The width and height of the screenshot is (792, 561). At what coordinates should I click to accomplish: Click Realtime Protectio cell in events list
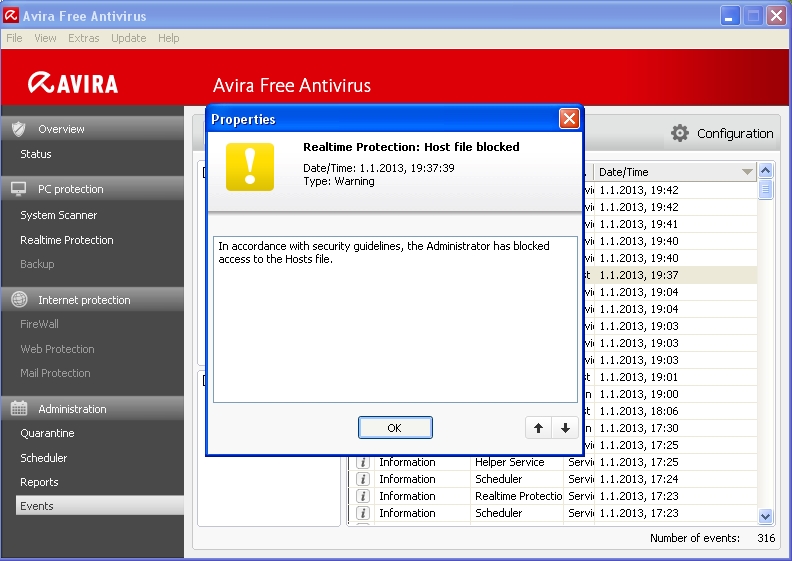pos(519,496)
